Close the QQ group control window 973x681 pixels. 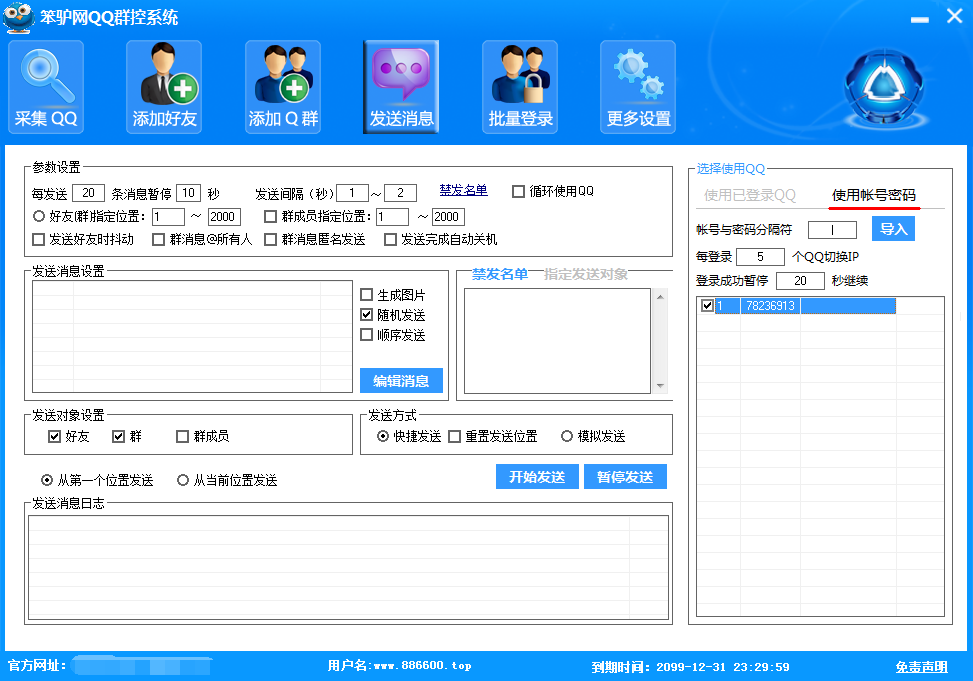click(x=954, y=16)
